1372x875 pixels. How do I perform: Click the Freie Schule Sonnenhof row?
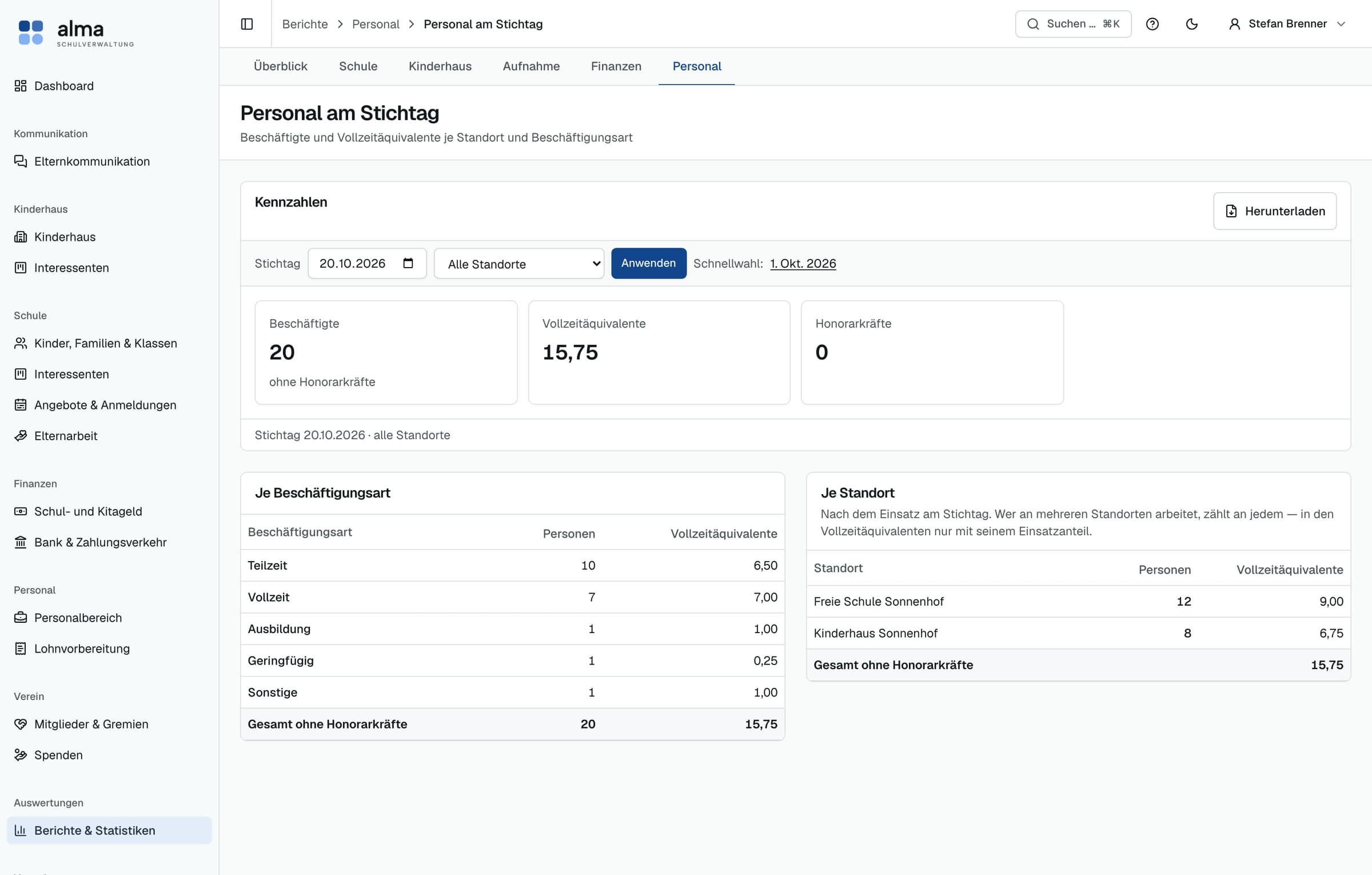click(x=1078, y=602)
